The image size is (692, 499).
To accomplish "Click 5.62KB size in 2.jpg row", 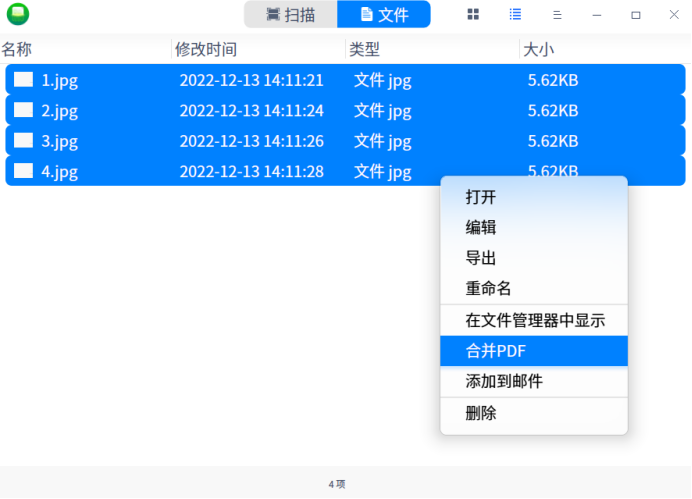I will pyautogui.click(x=553, y=111).
